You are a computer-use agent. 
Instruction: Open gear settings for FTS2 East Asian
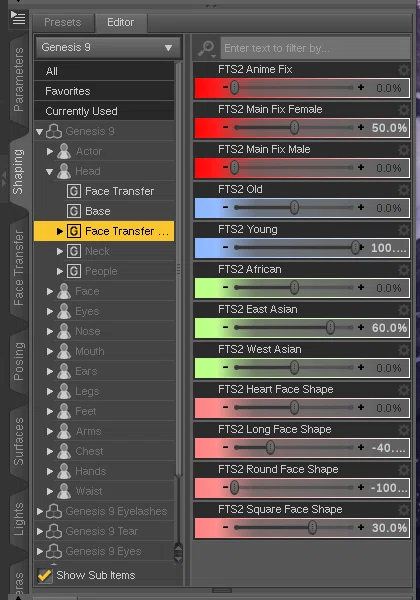403,310
